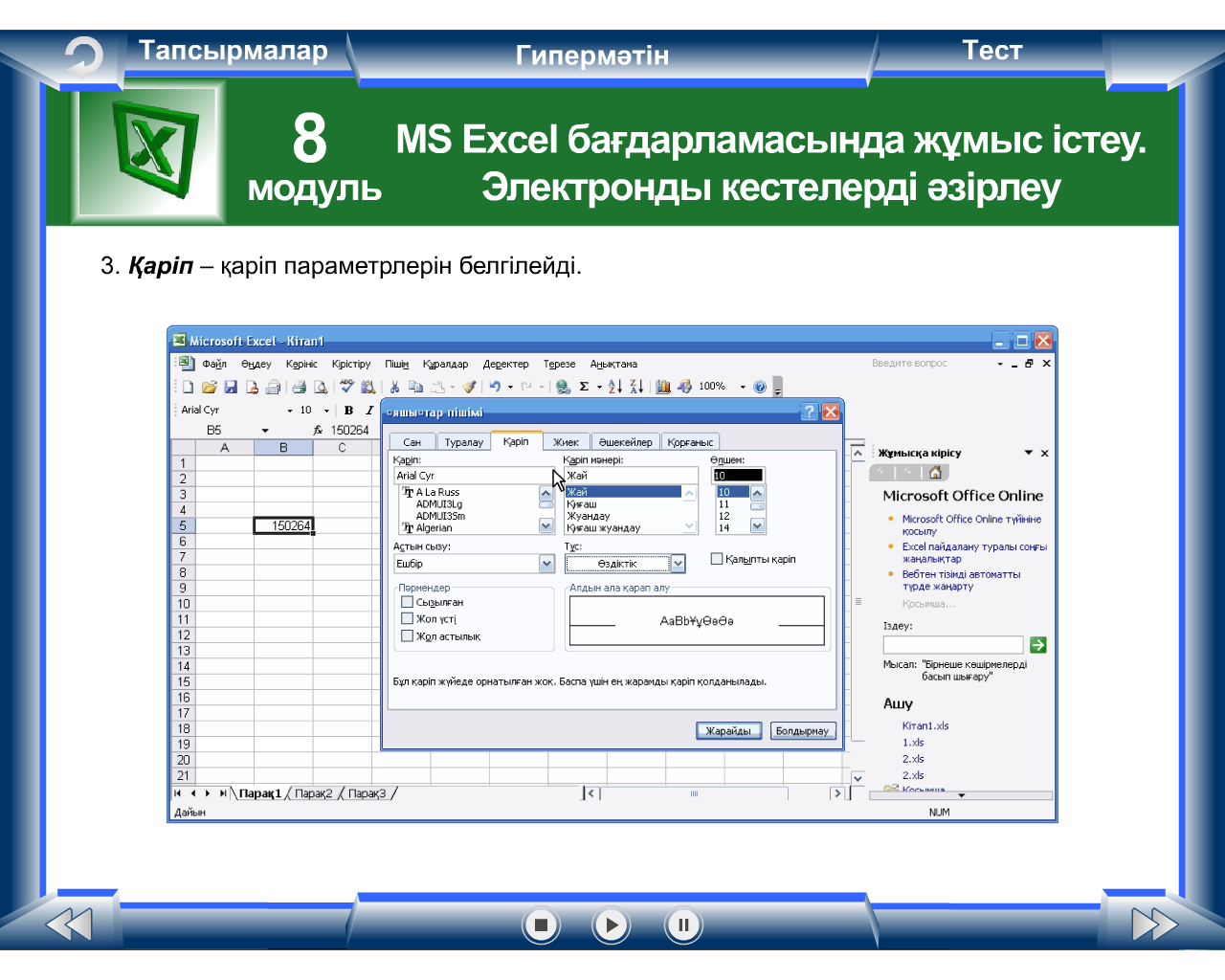
Task: Click the rewind double-arrow navigation icon
Action: coord(69,924)
